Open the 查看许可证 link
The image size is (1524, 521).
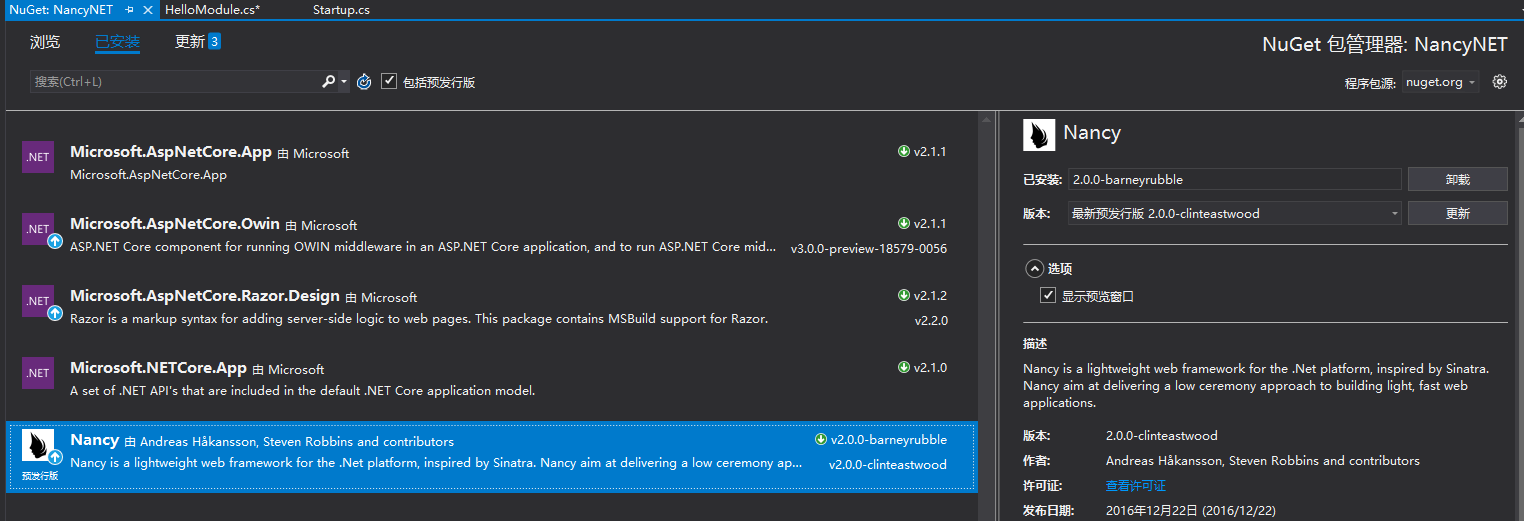coord(1135,486)
